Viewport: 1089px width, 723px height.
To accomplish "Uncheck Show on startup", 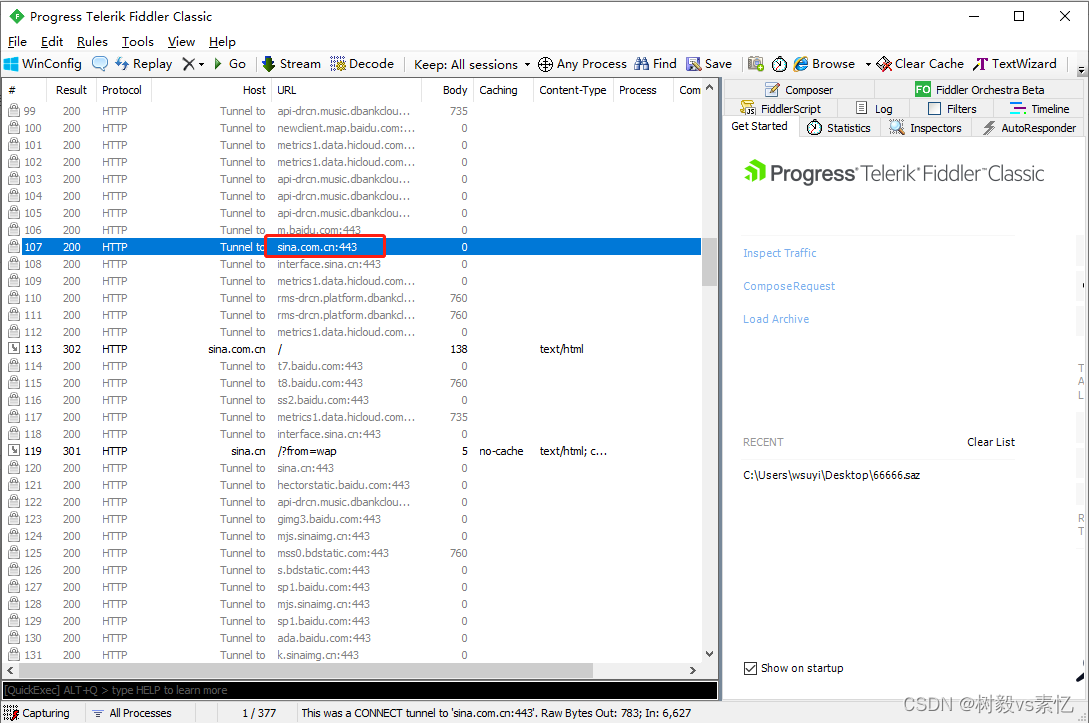I will pos(750,668).
